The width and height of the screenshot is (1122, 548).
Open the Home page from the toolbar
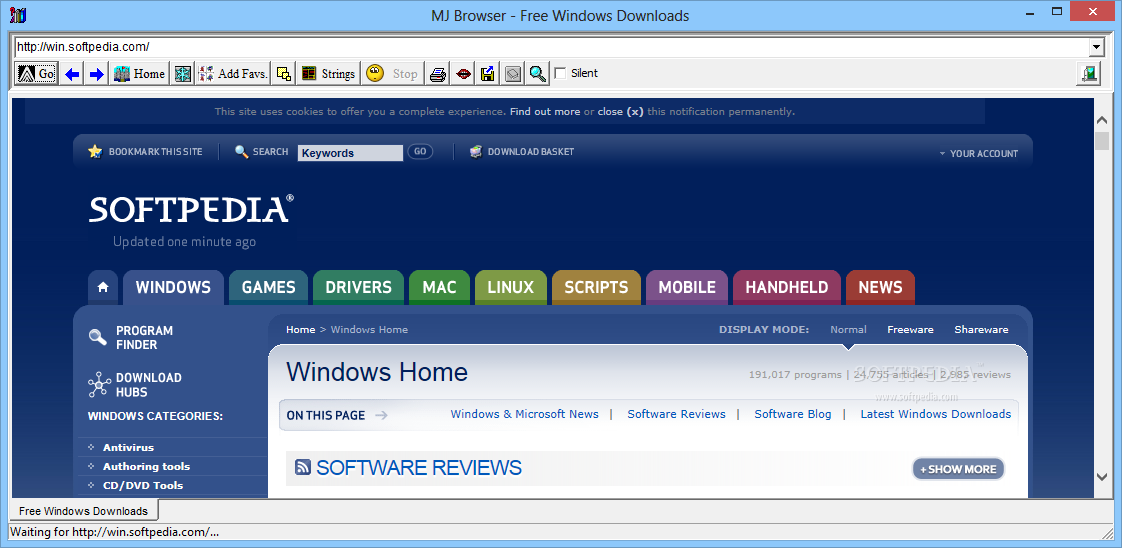[140, 74]
